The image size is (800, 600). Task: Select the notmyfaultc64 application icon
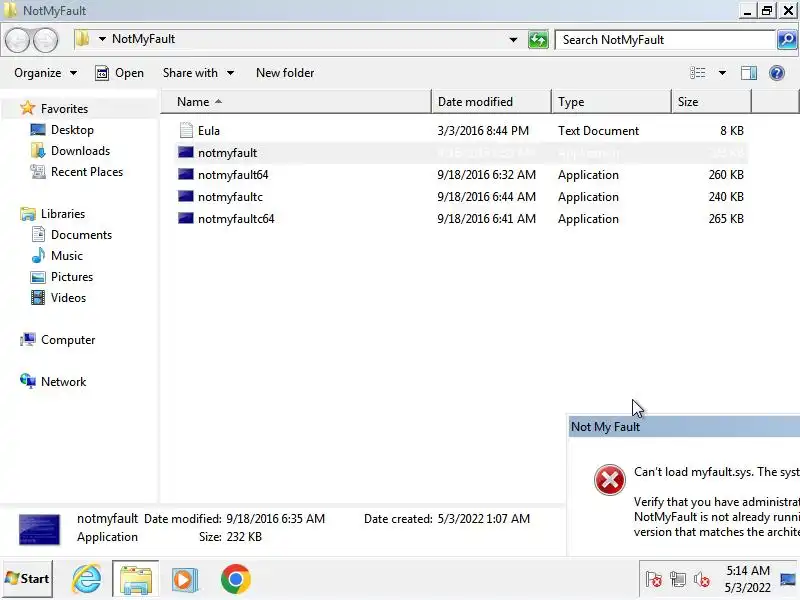[186, 218]
